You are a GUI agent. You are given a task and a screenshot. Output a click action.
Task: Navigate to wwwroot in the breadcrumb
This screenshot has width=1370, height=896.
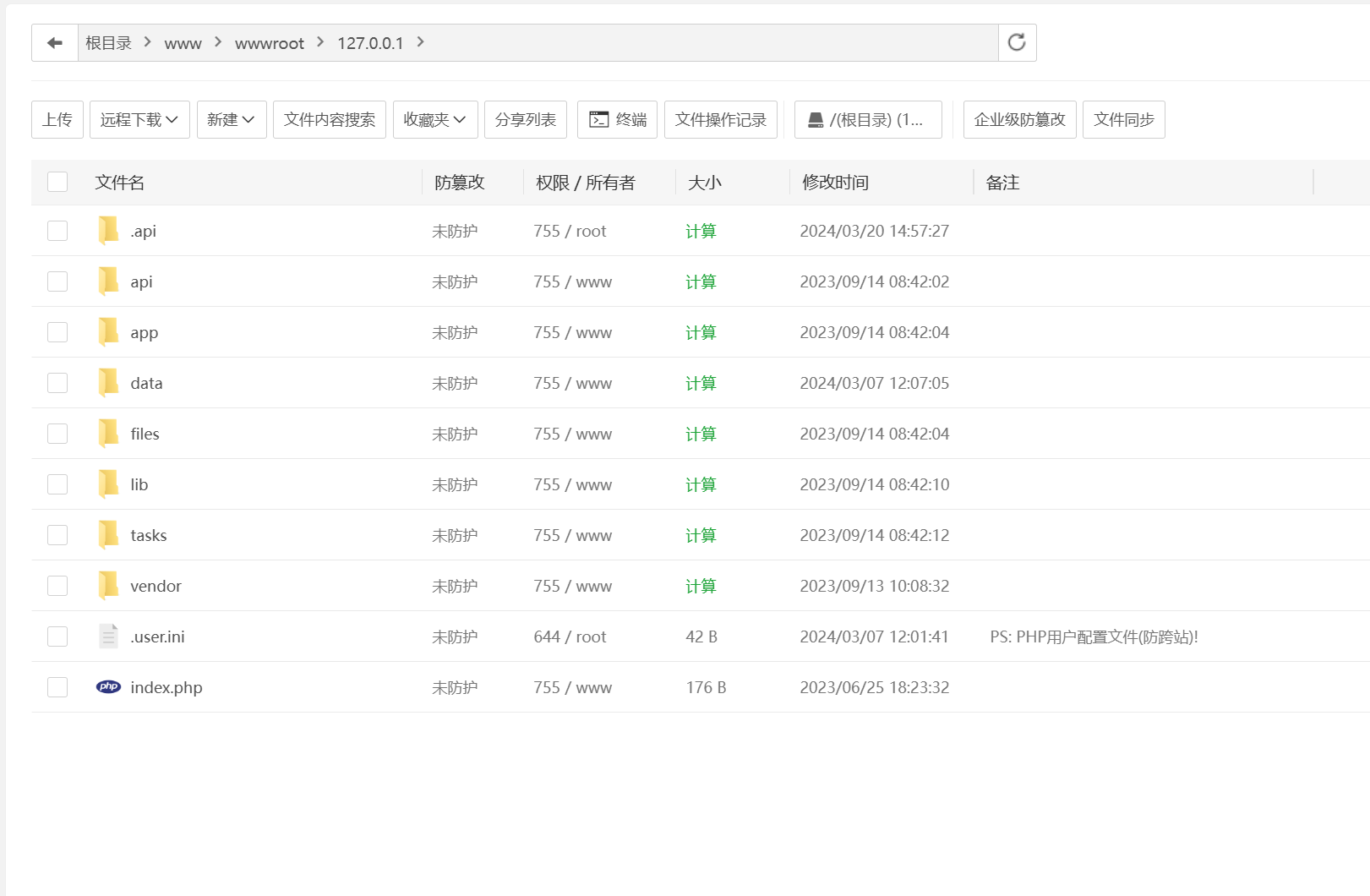[x=269, y=43]
